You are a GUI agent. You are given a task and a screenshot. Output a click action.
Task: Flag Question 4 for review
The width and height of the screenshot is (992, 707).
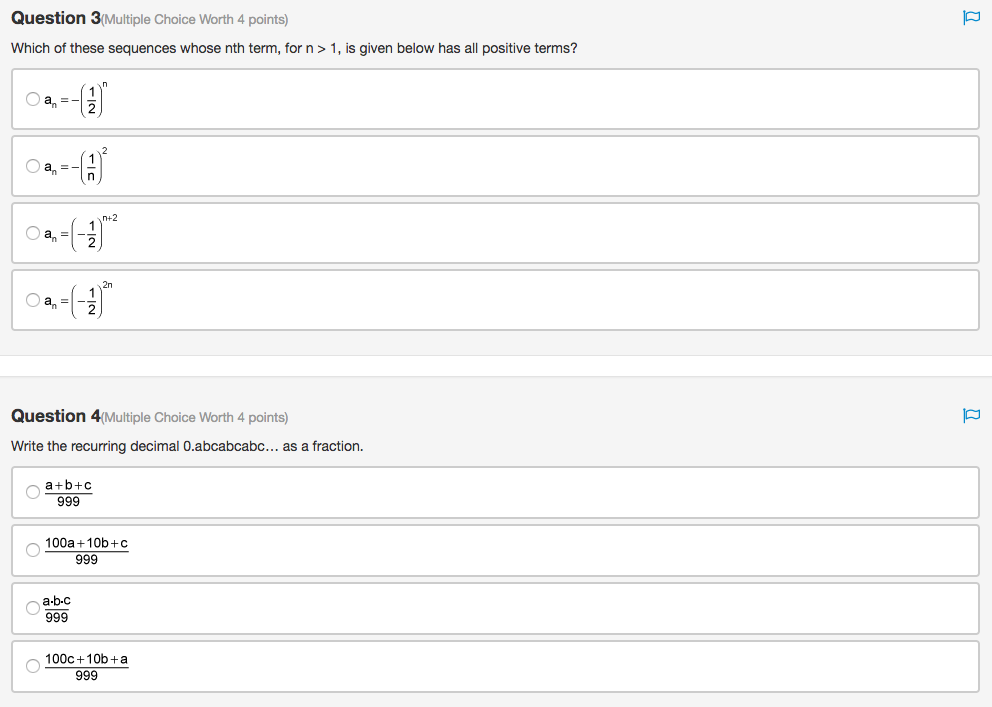click(x=970, y=415)
